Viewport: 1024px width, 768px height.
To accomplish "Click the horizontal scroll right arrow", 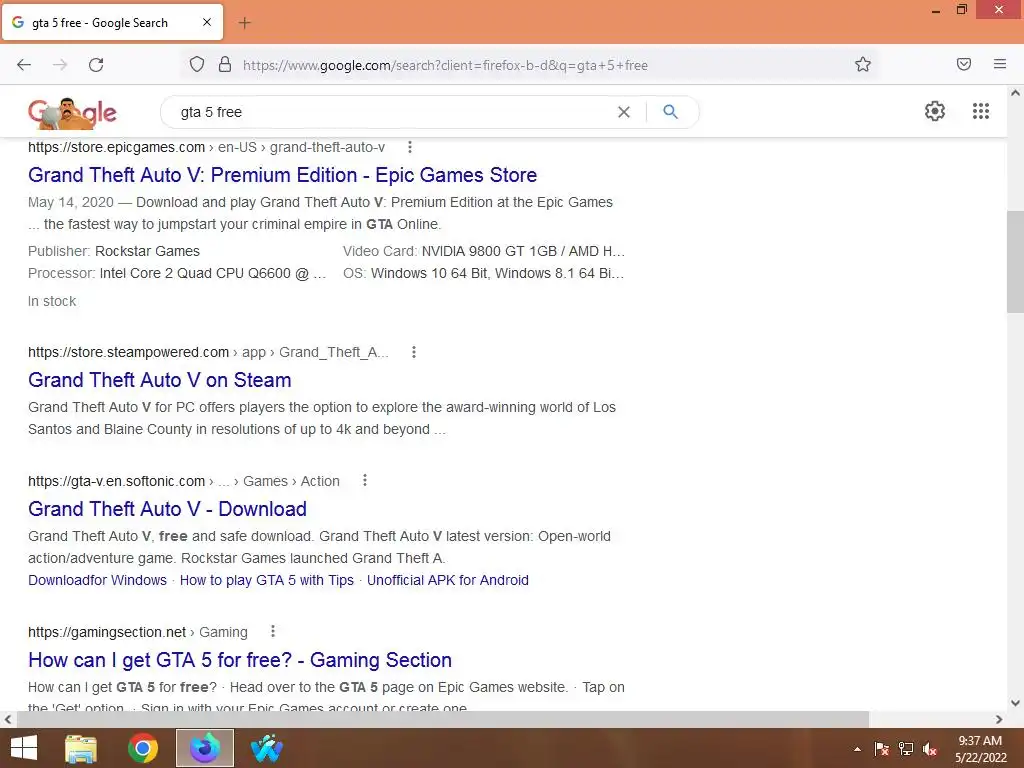I will [999, 719].
